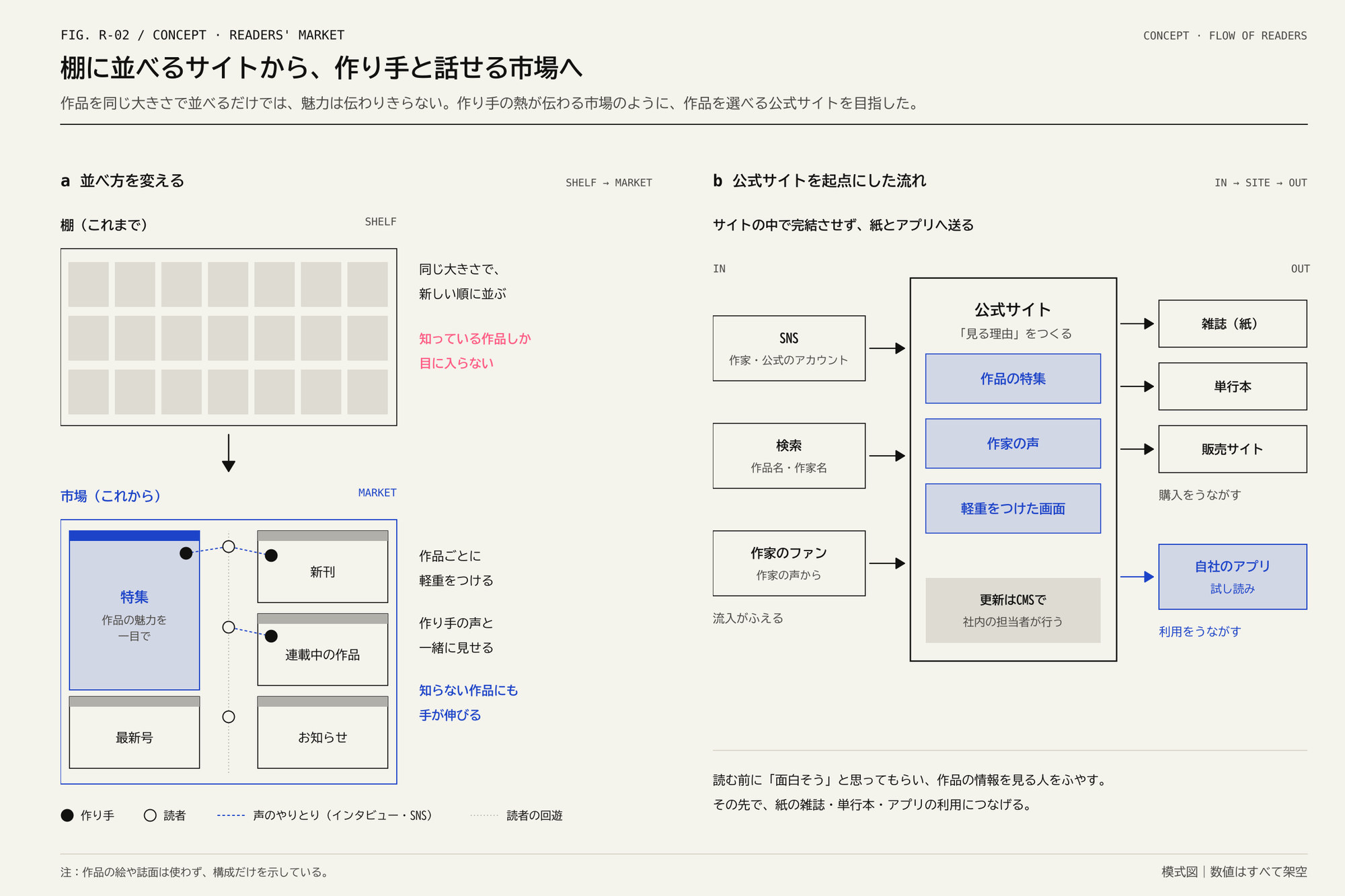Click the arrow pointing to 雑誌（紙）

pyautogui.click(x=1137, y=324)
